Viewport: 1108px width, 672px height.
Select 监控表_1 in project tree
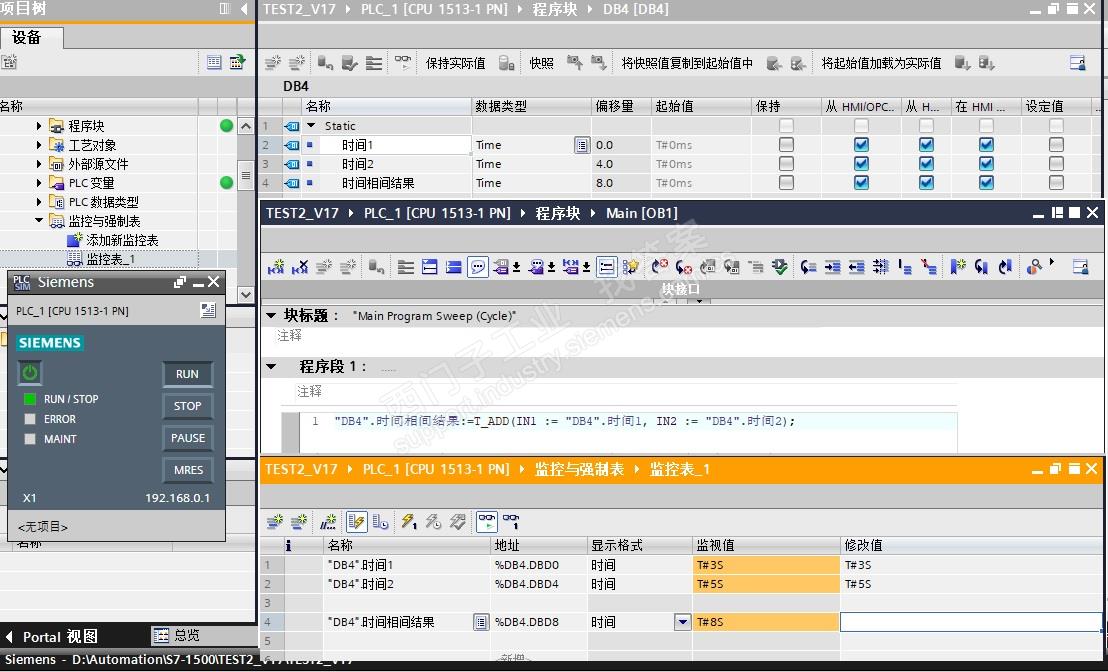point(110,259)
